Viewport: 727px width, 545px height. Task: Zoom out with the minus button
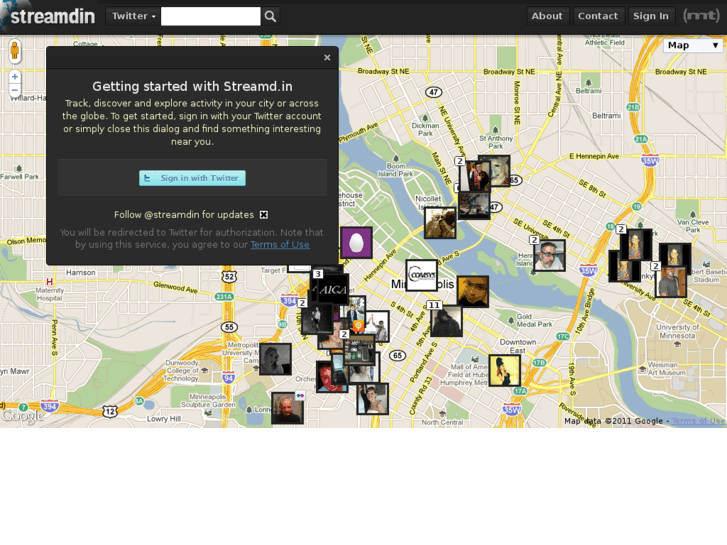coord(15,90)
